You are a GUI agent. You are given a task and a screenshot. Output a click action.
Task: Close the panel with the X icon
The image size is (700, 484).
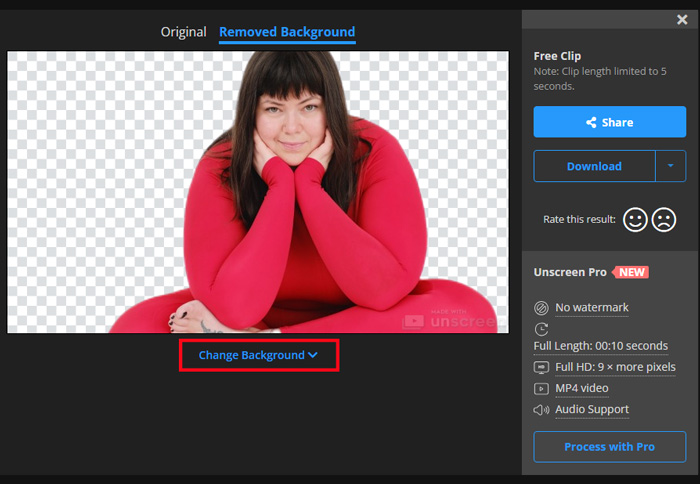pyautogui.click(x=682, y=20)
